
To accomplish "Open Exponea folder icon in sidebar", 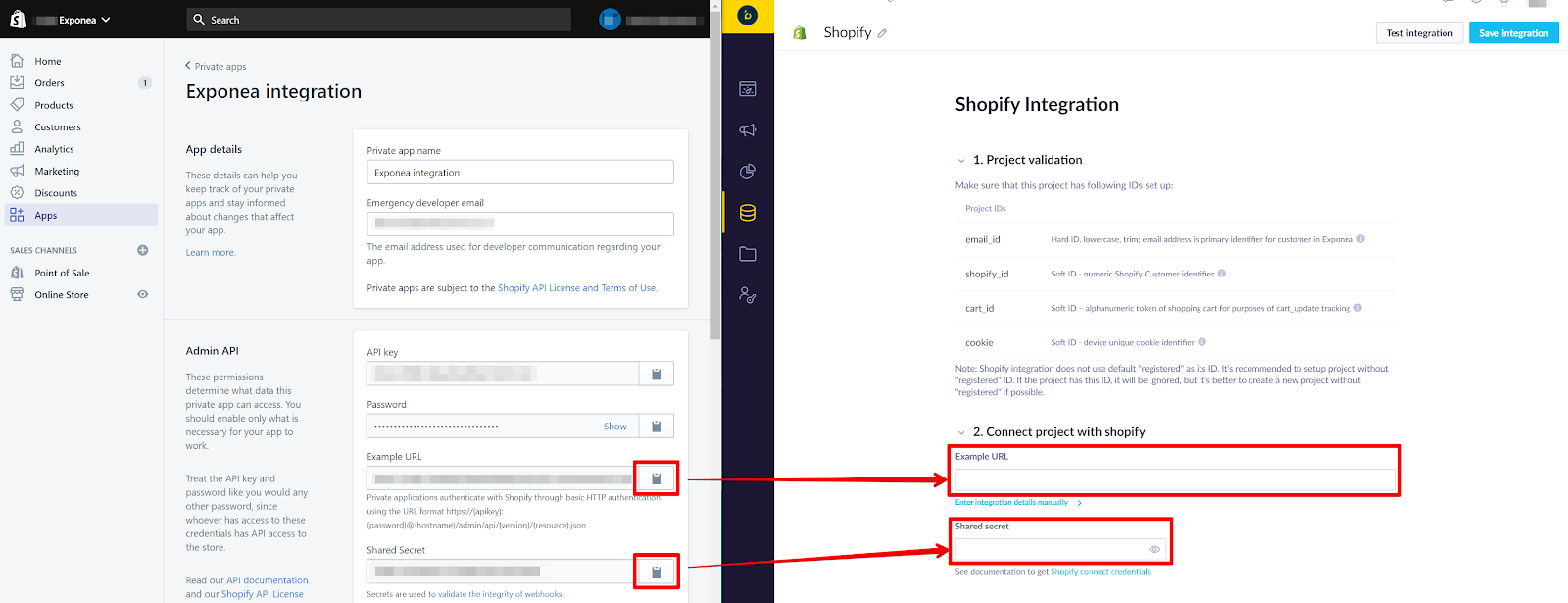I will coord(748,254).
